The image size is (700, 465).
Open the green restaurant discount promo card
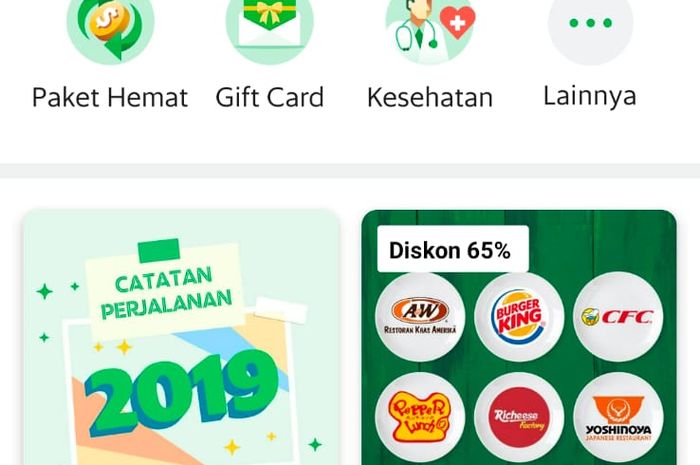tap(519, 337)
